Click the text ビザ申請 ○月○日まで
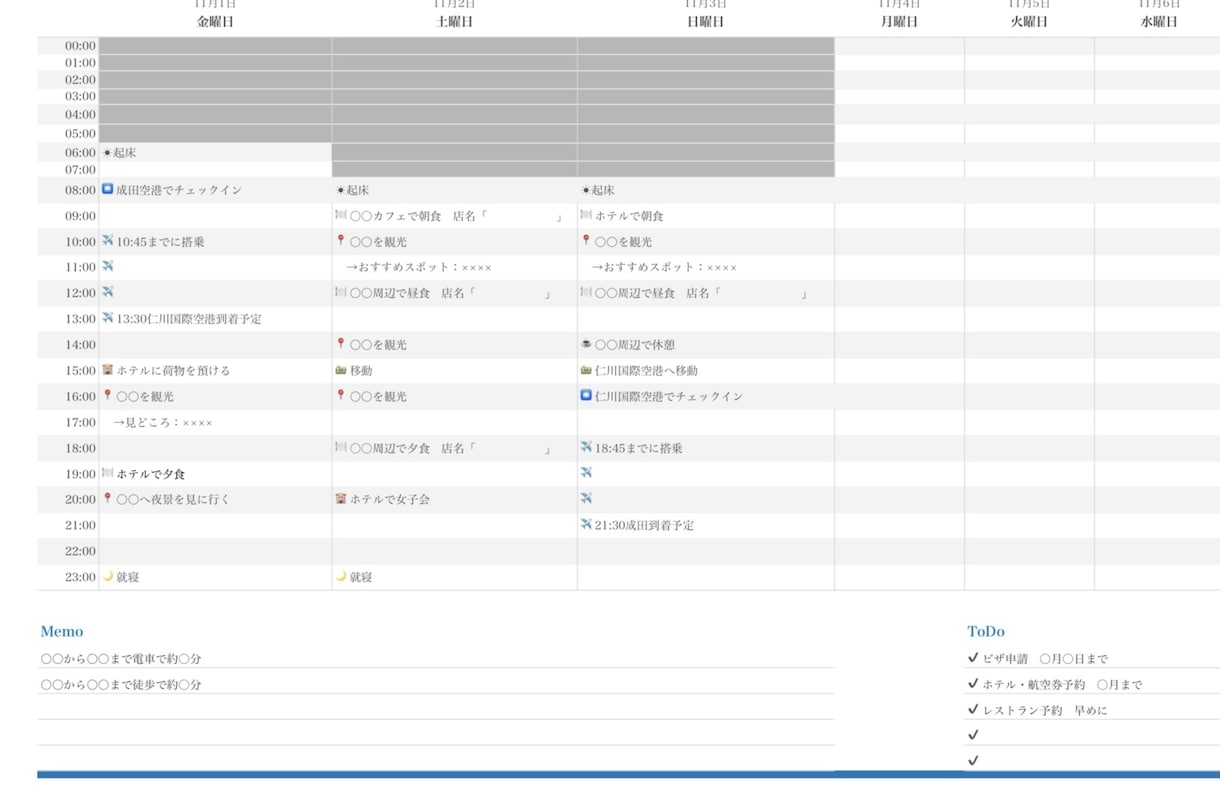1220x797 pixels. [1045, 659]
